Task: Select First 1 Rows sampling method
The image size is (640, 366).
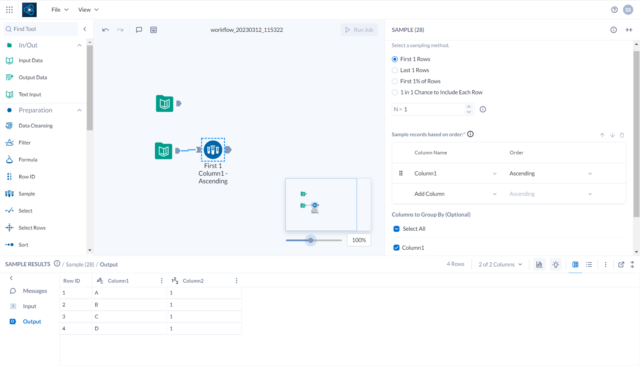Action: click(395, 59)
